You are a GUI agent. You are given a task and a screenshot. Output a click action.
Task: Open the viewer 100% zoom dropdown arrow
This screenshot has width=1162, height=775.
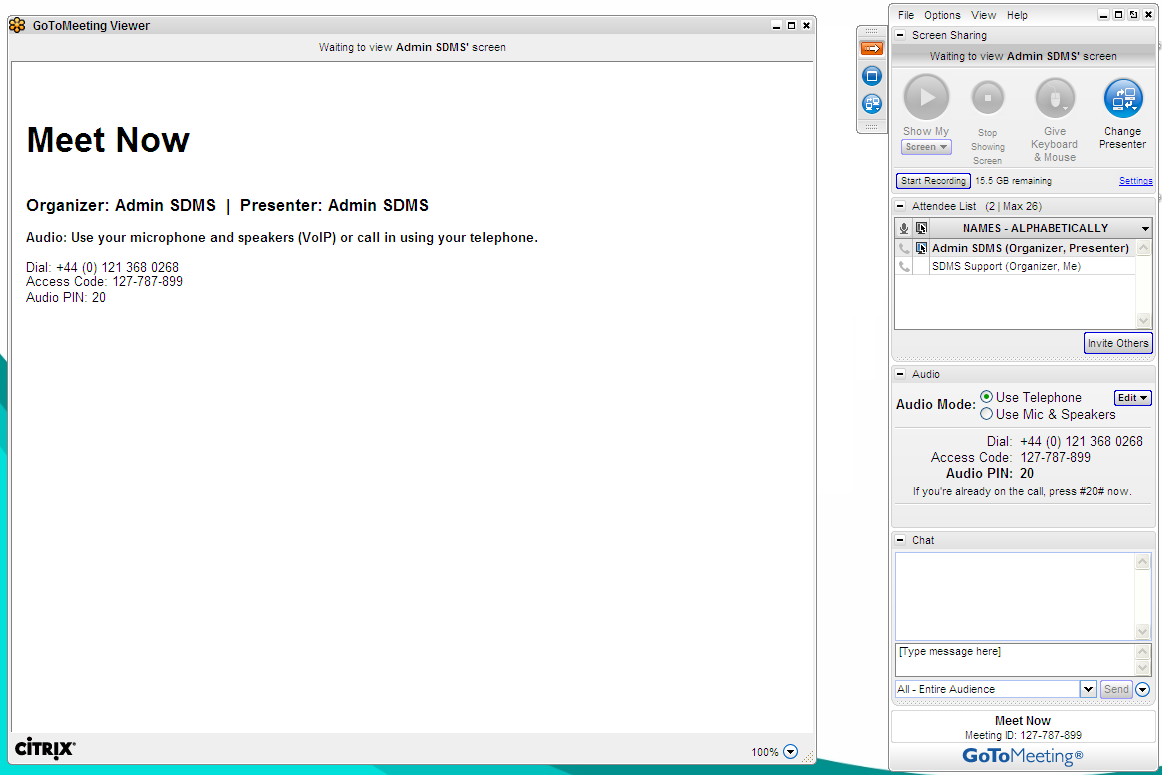pos(791,752)
